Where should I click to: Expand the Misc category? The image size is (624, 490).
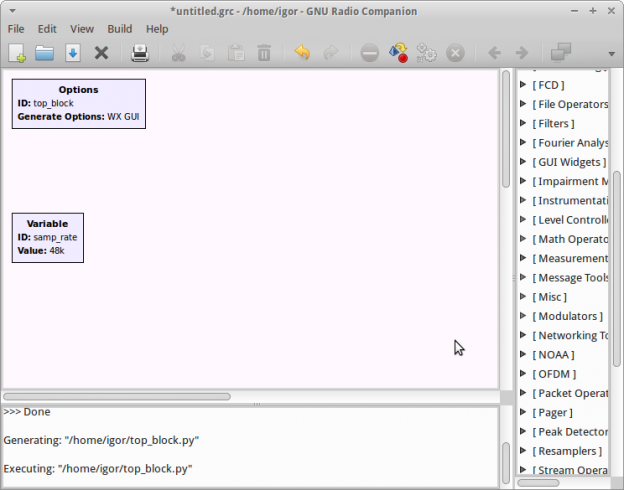point(524,297)
